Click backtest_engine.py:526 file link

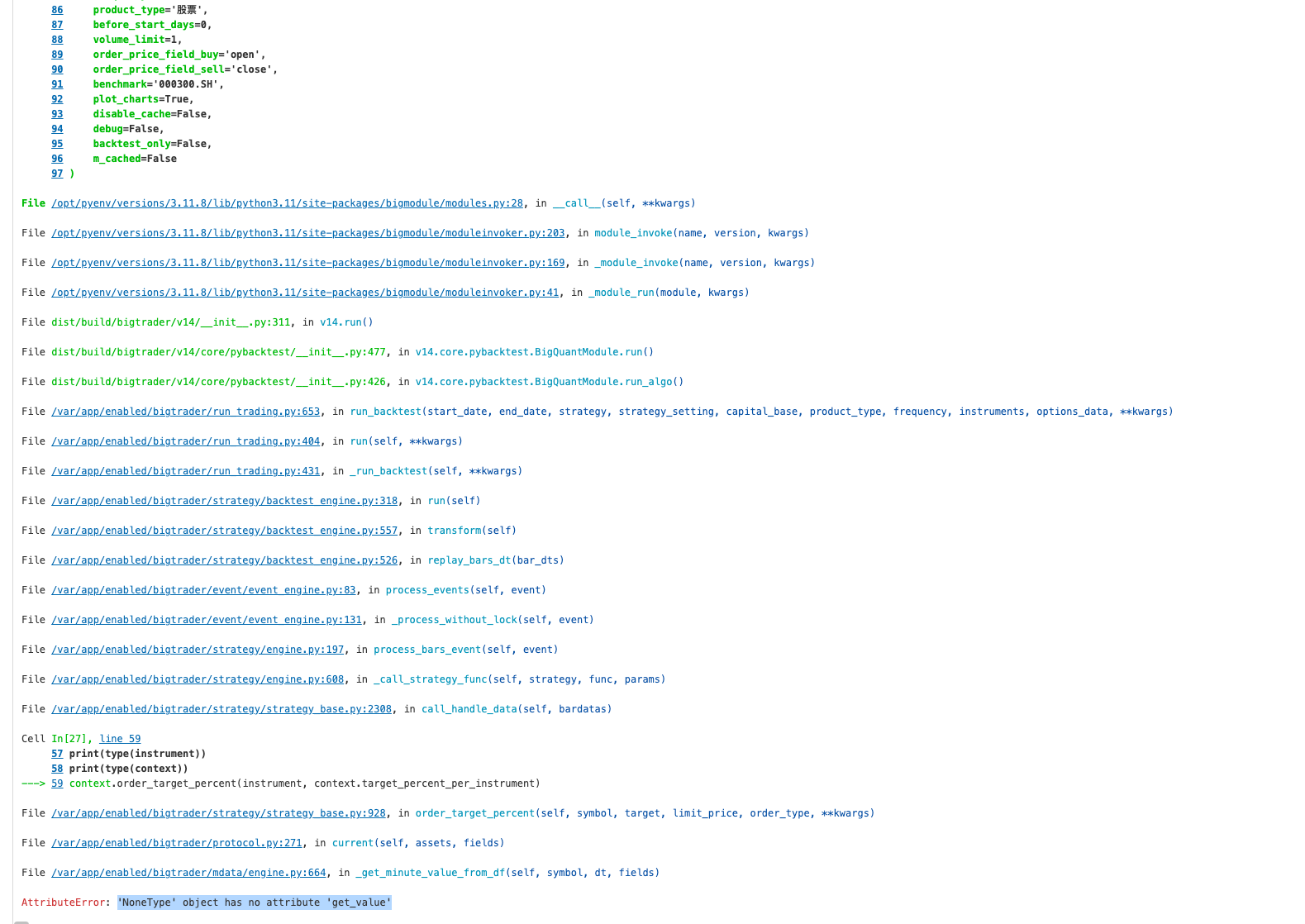[x=224, y=560]
